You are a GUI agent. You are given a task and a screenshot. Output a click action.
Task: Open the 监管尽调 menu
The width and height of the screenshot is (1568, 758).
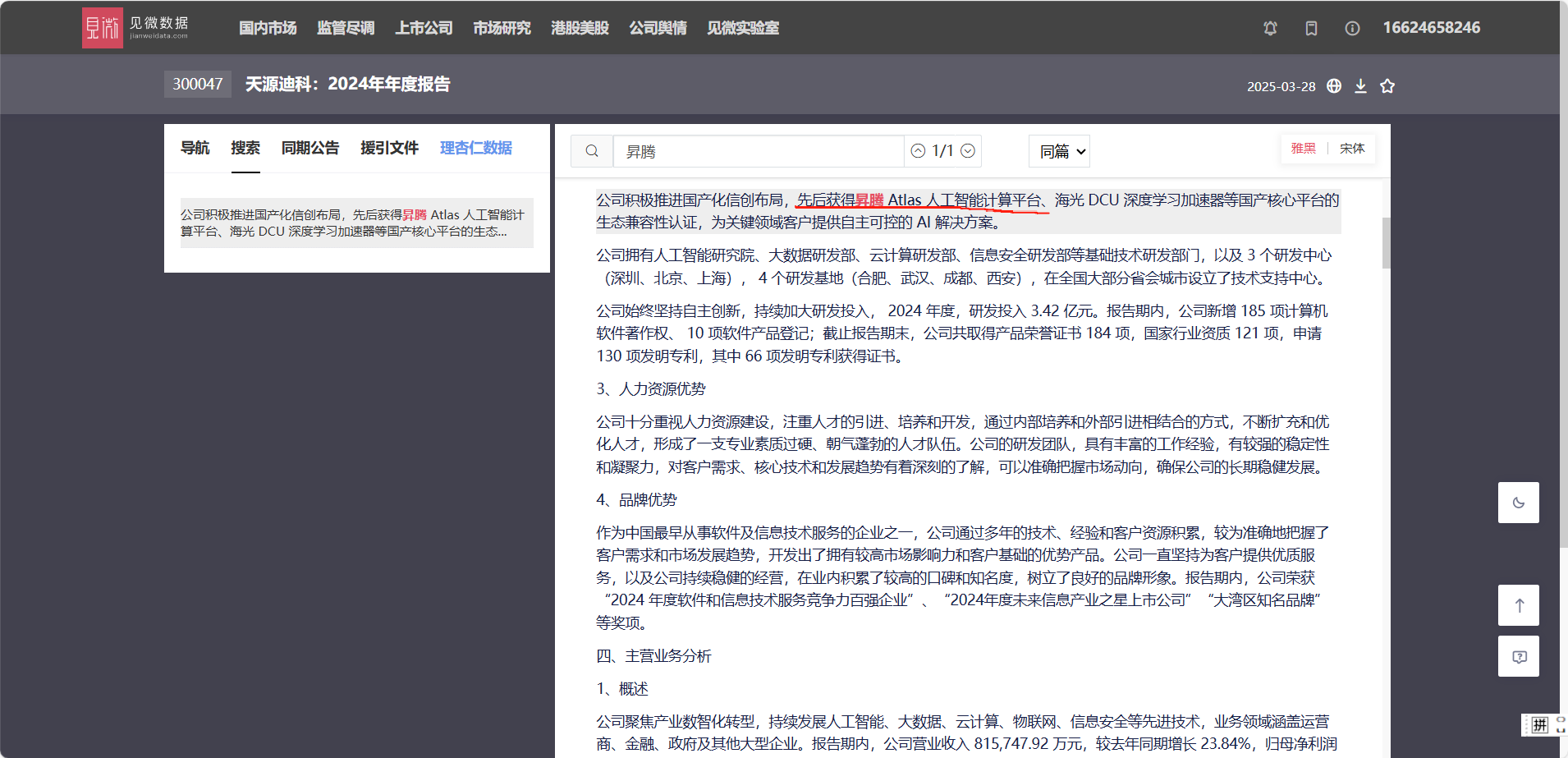coord(346,28)
